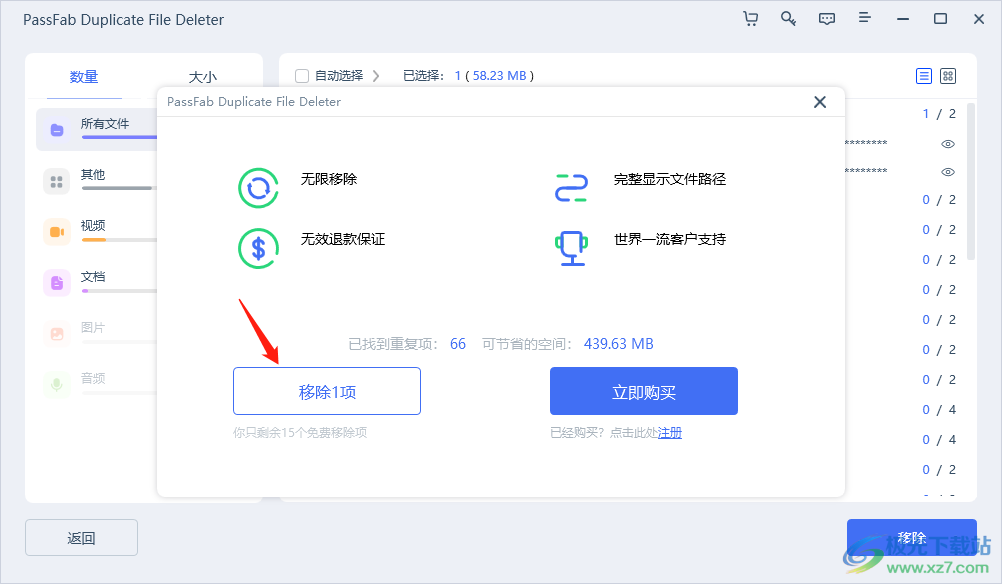1002x584 pixels.
Task: Click the 世界一流客户支持 trophy icon
Action: coord(571,248)
